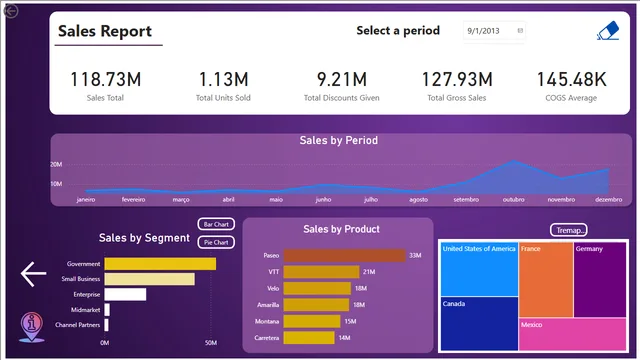
Task: Click the Sales by Segment chart title
Action: [x=144, y=238]
